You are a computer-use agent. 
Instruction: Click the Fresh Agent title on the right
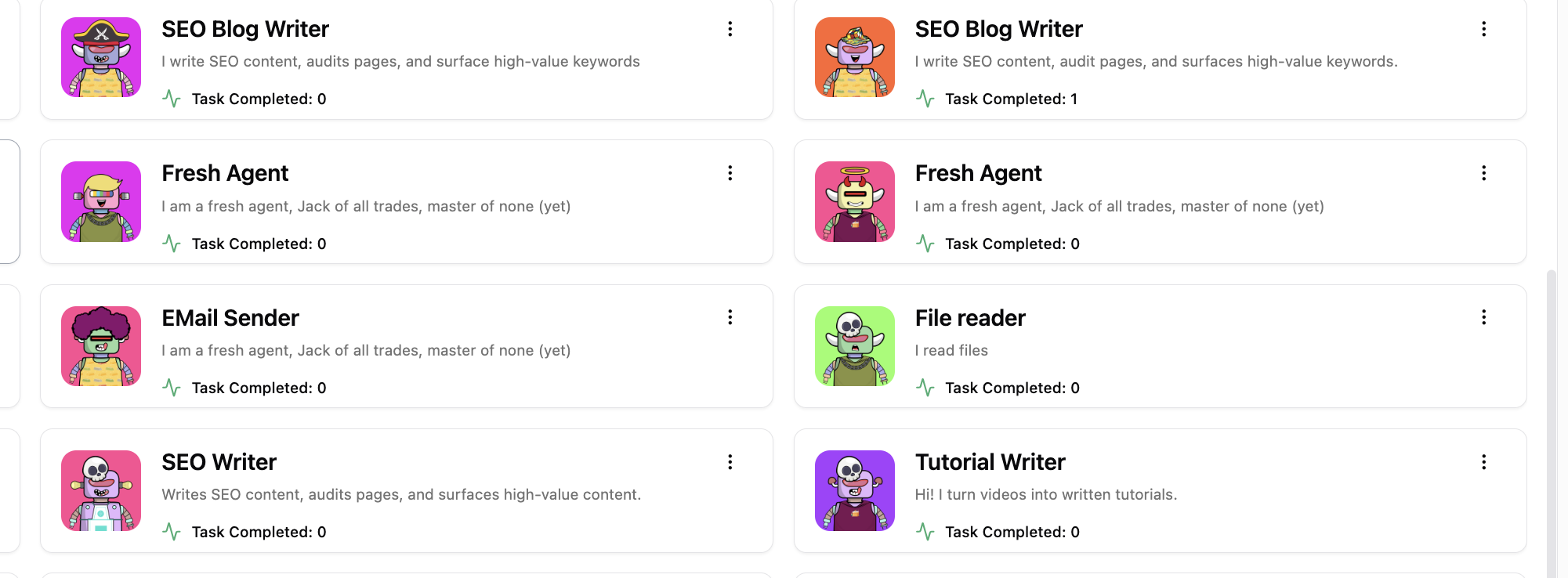[x=978, y=172]
